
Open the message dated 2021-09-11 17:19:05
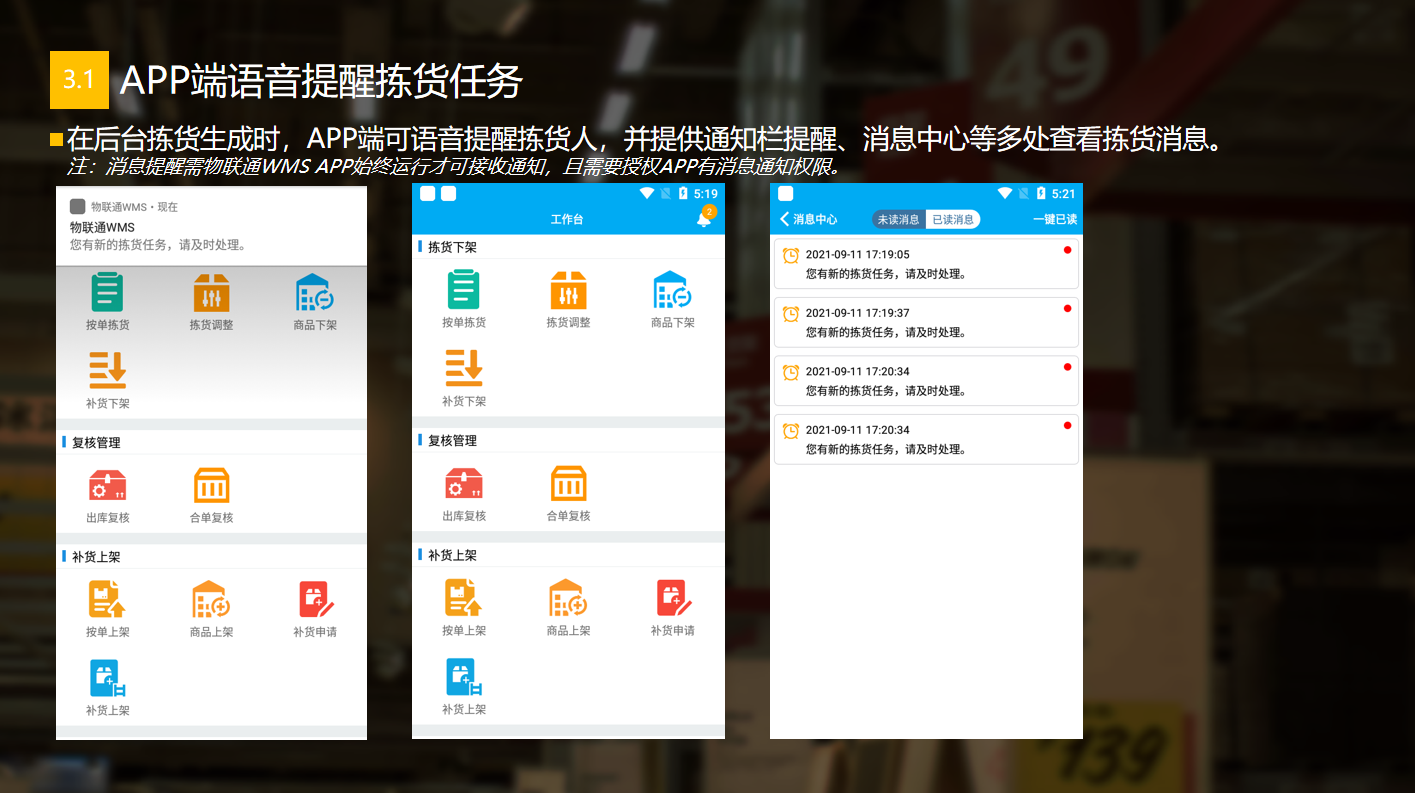point(926,264)
